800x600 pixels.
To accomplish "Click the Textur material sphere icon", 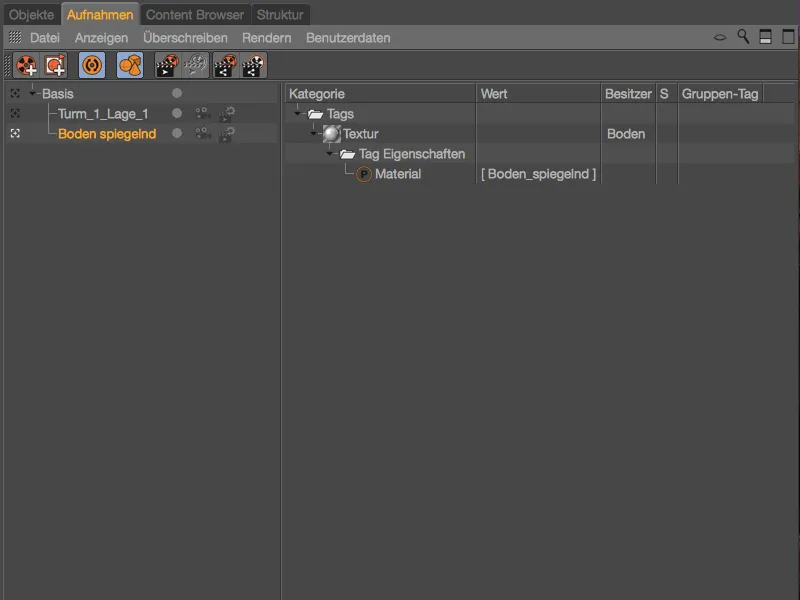I will (332, 134).
